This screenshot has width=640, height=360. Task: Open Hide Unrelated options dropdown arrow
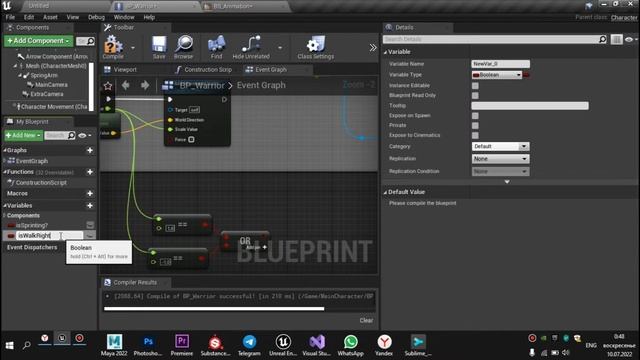pyautogui.click(x=280, y=48)
